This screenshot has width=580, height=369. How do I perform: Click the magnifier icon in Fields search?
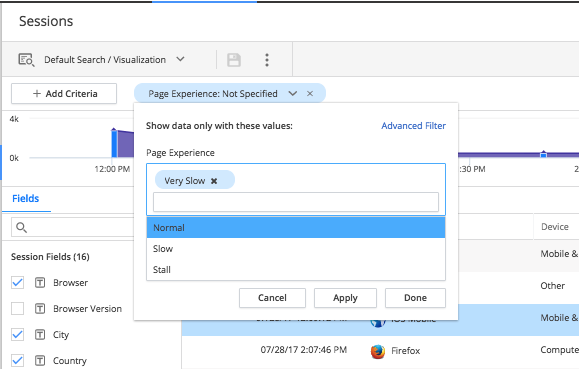pos(21,227)
